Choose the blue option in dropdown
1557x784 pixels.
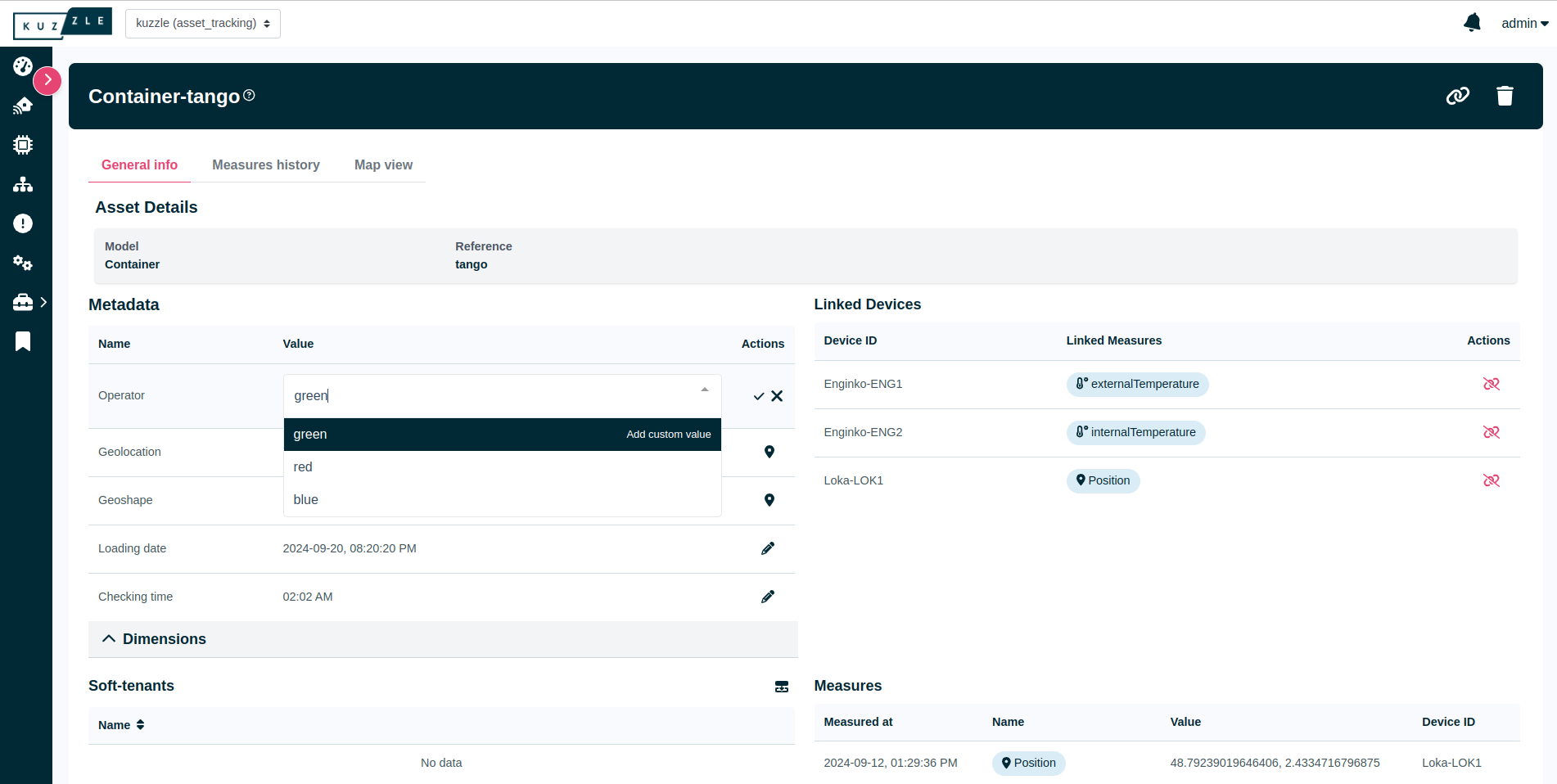click(306, 499)
